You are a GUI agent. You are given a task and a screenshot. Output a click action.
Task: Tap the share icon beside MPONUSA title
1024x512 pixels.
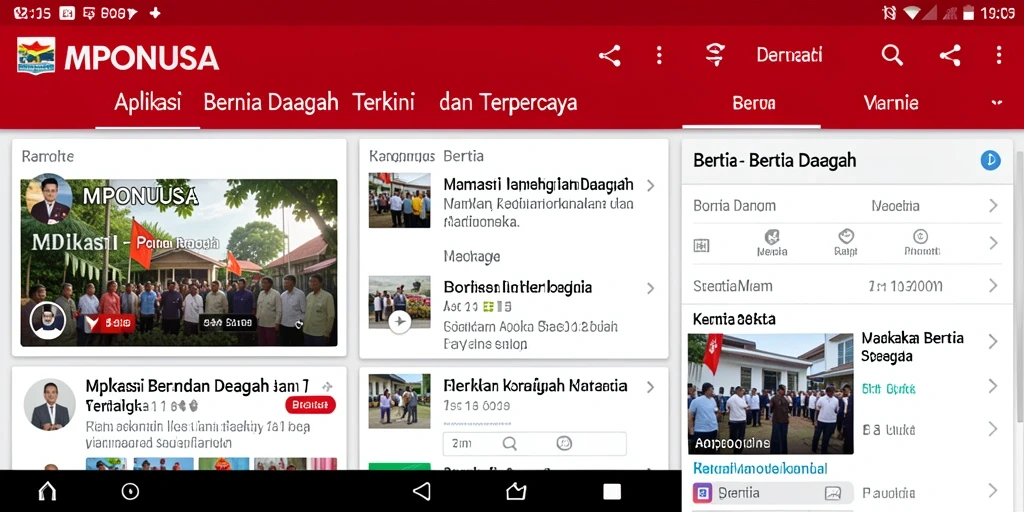click(609, 56)
